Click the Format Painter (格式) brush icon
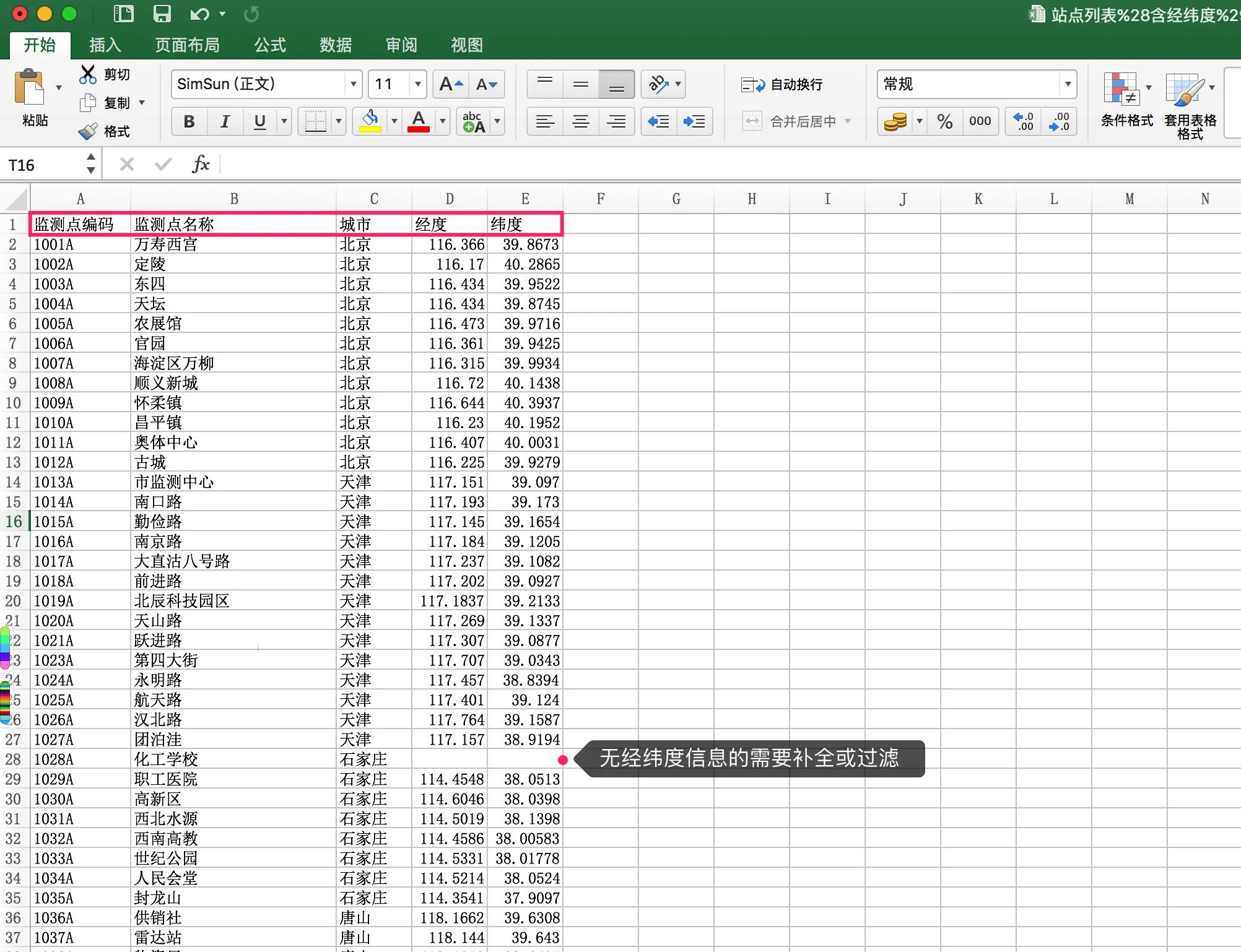Viewport: 1241px width, 952px height. (88, 131)
